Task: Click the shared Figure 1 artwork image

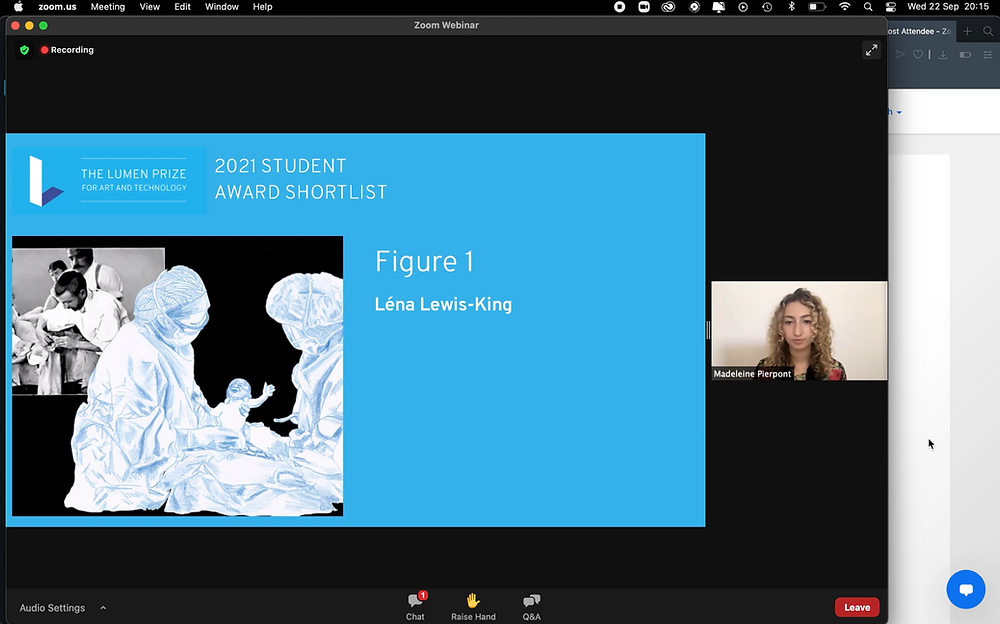Action: (177, 376)
